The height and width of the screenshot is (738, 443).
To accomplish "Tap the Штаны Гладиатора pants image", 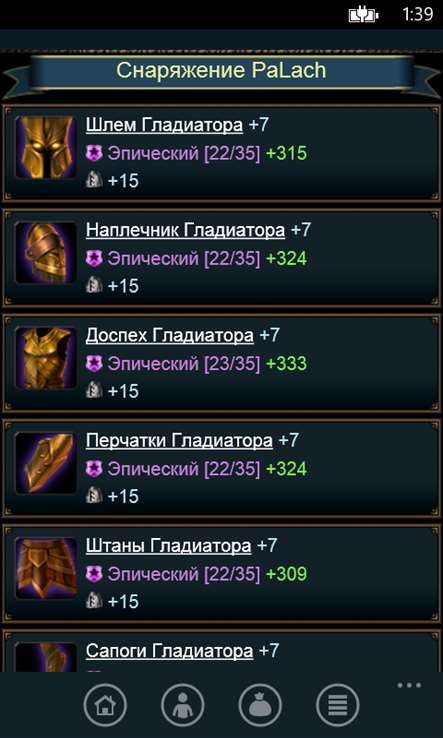I will point(46,569).
